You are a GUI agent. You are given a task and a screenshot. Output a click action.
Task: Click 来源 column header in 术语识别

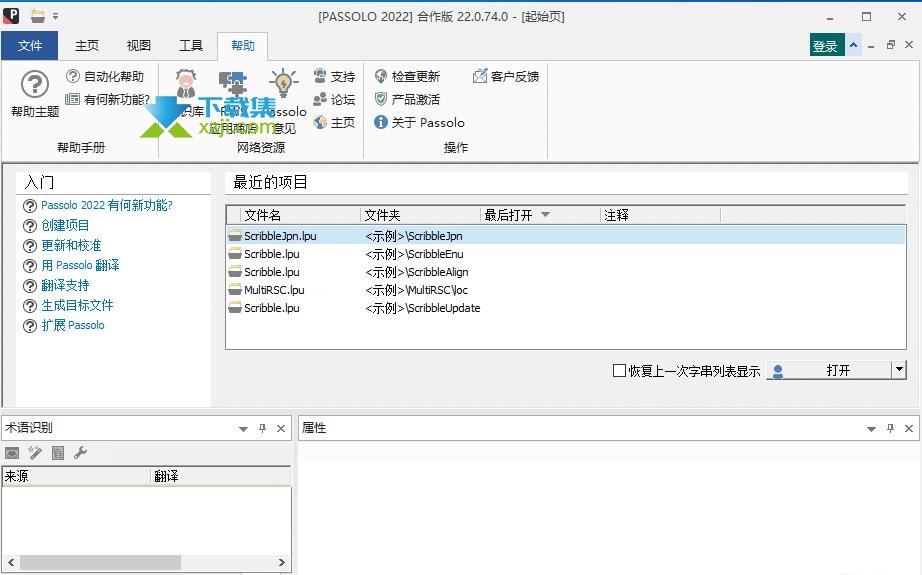coord(76,476)
